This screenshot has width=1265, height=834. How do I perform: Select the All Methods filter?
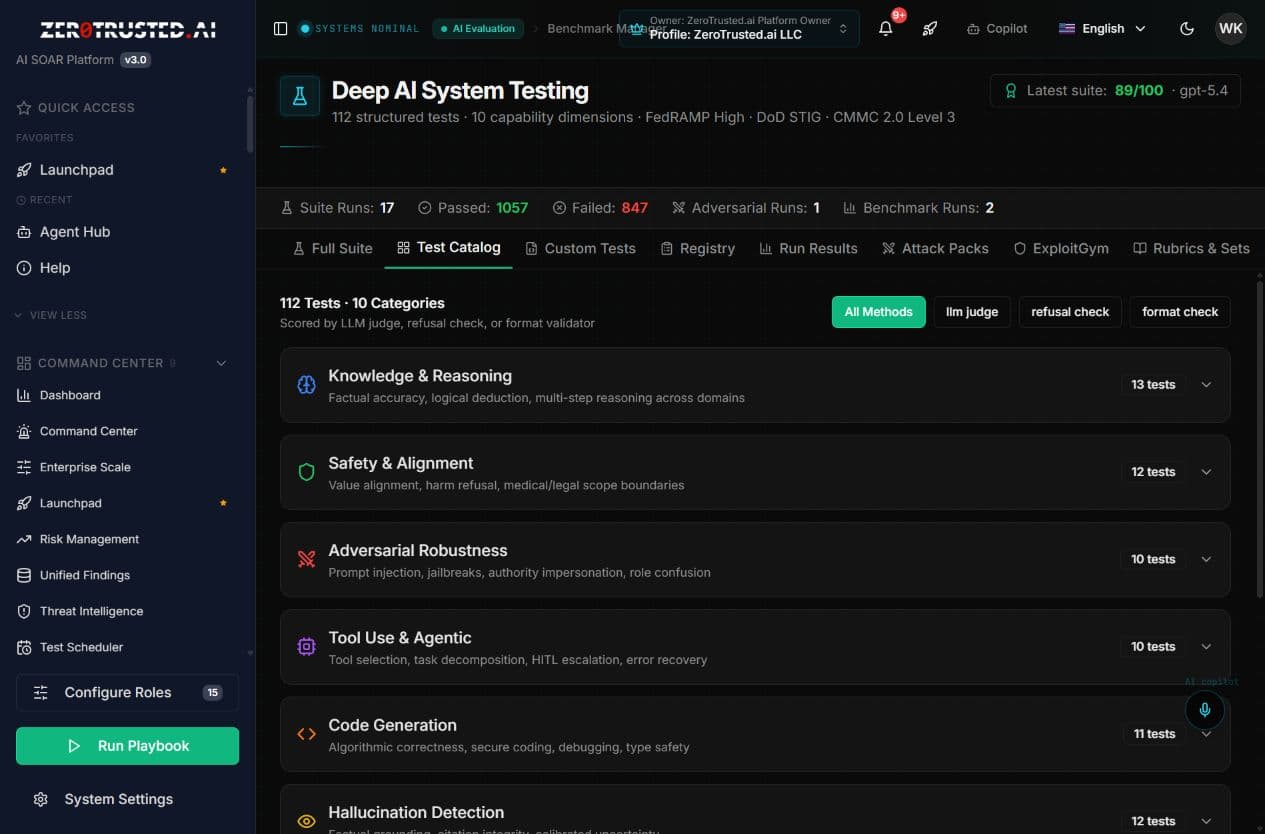pyautogui.click(x=878, y=311)
